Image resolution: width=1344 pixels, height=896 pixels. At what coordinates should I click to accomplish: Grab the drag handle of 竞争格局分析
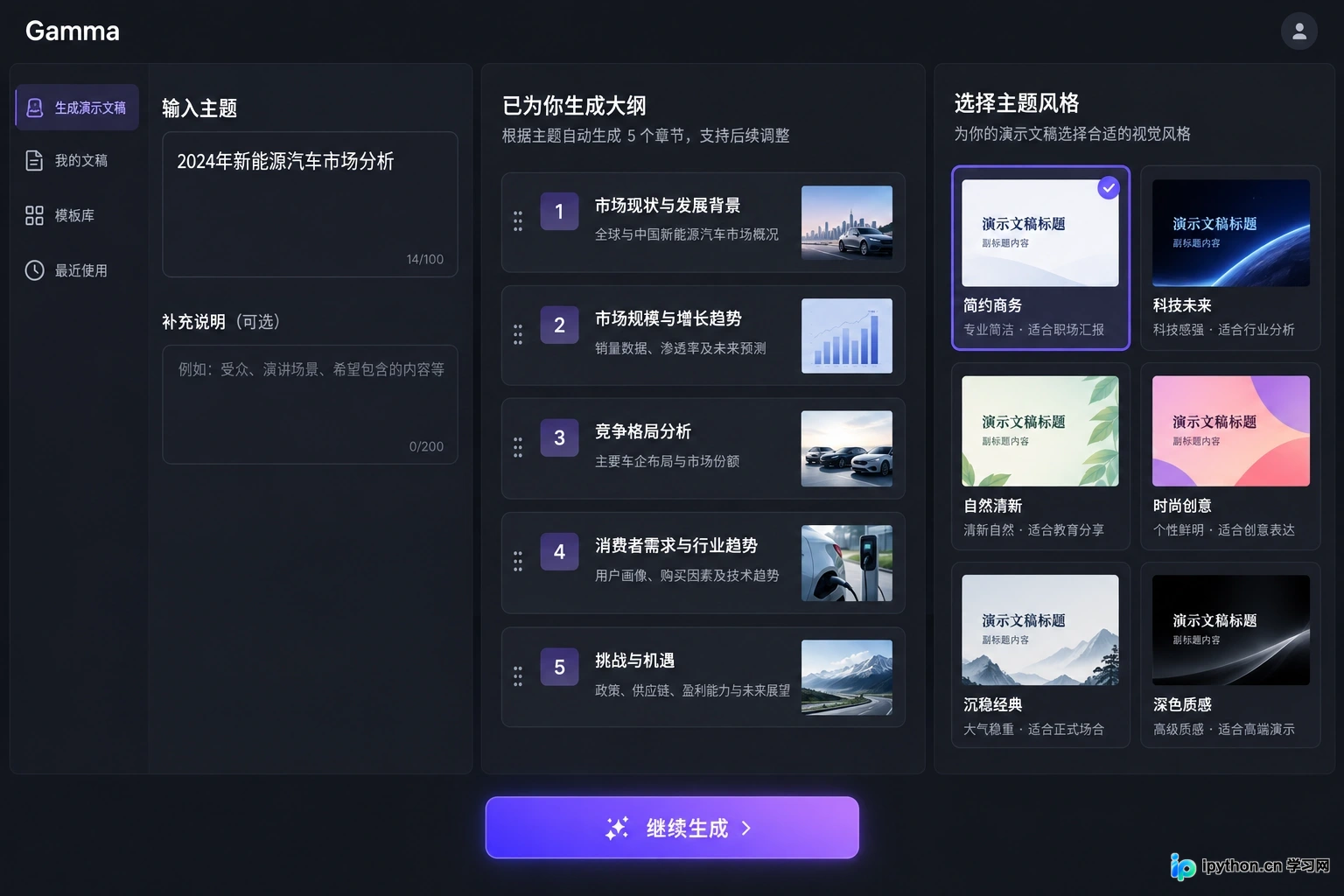click(518, 447)
